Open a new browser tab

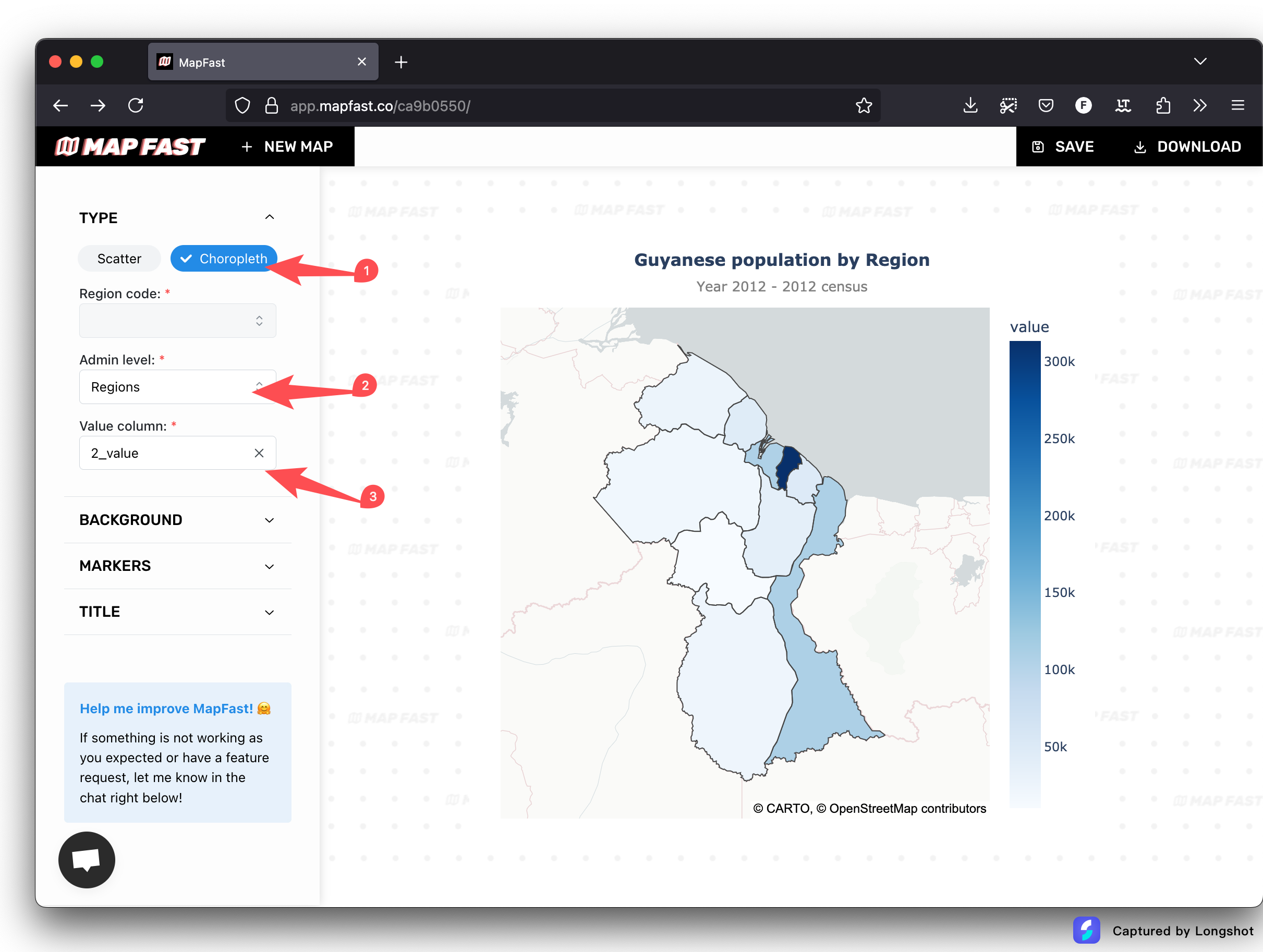pyautogui.click(x=401, y=62)
